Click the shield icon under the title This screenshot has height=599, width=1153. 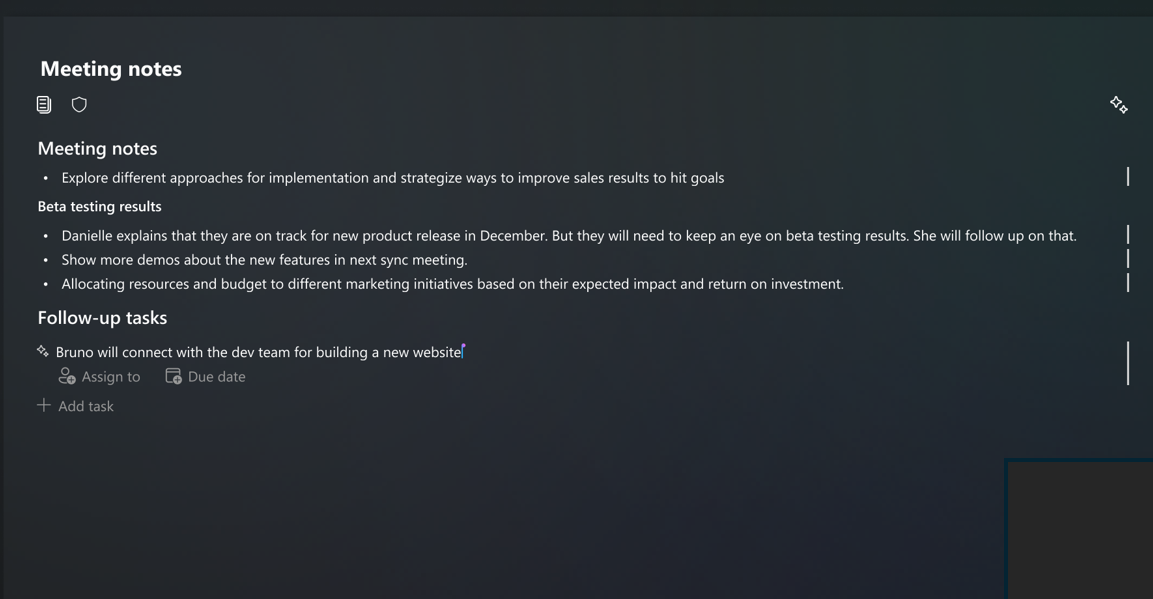pyautogui.click(x=79, y=104)
